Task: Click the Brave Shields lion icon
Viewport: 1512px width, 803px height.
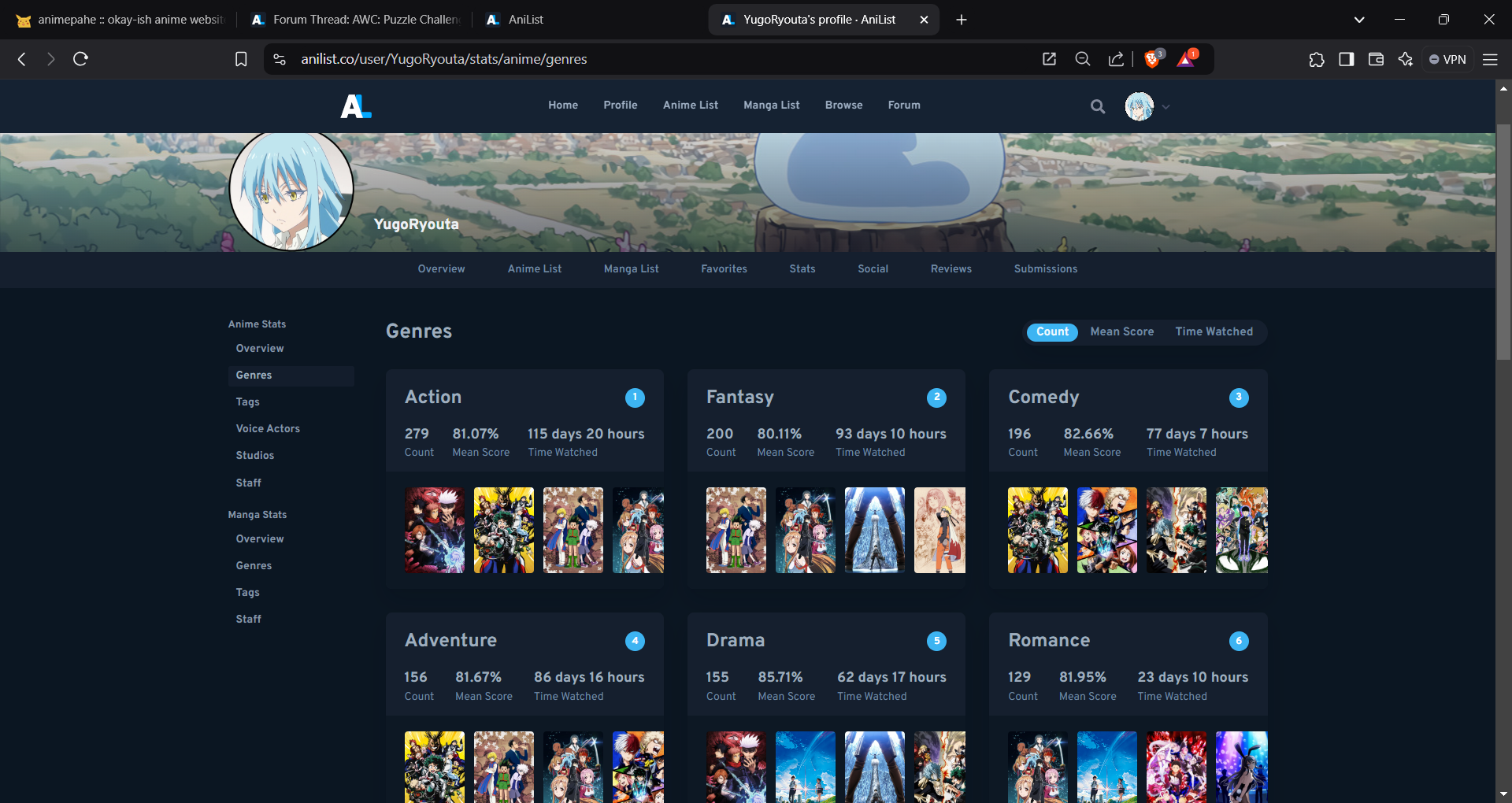Action: click(1152, 59)
